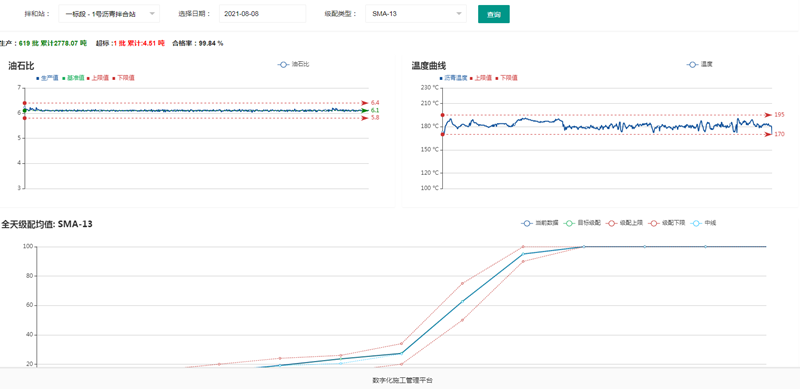Click the 拌和站 field label
Viewport: 800px width, 389px height.
[36, 14]
